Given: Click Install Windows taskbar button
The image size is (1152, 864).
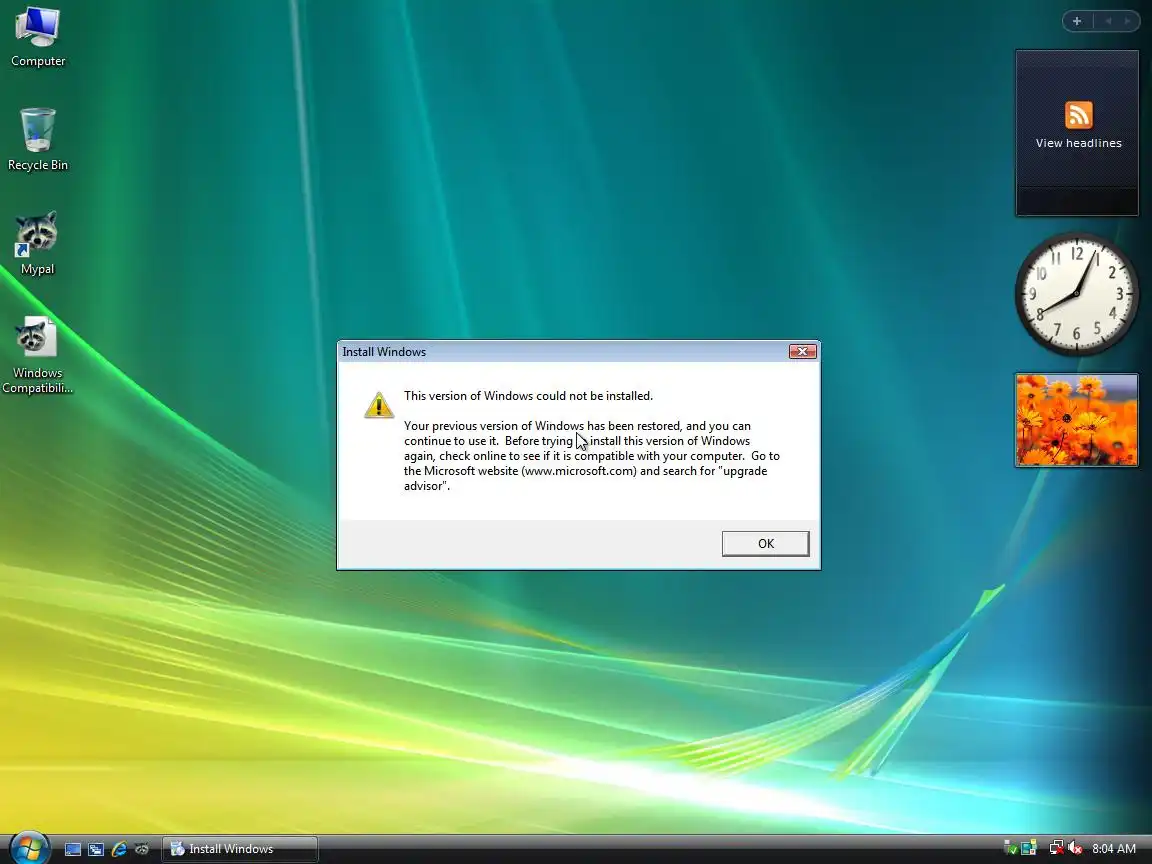Looking at the screenshot, I should click(x=240, y=849).
